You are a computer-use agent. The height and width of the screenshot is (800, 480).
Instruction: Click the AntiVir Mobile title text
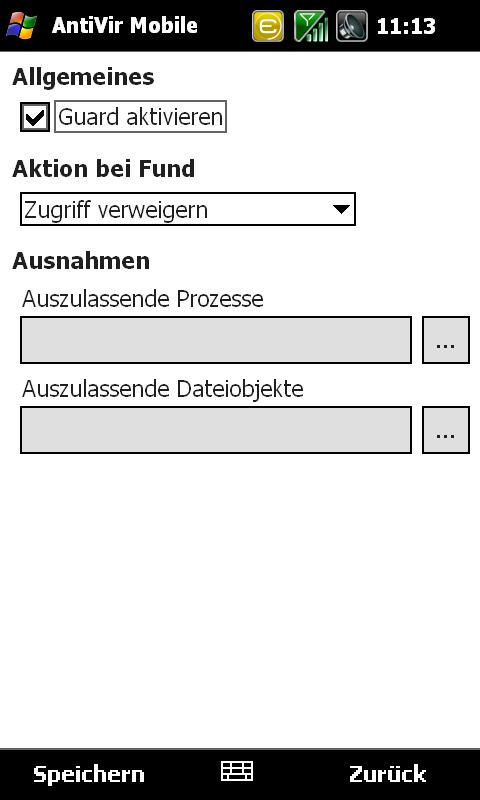tap(124, 26)
